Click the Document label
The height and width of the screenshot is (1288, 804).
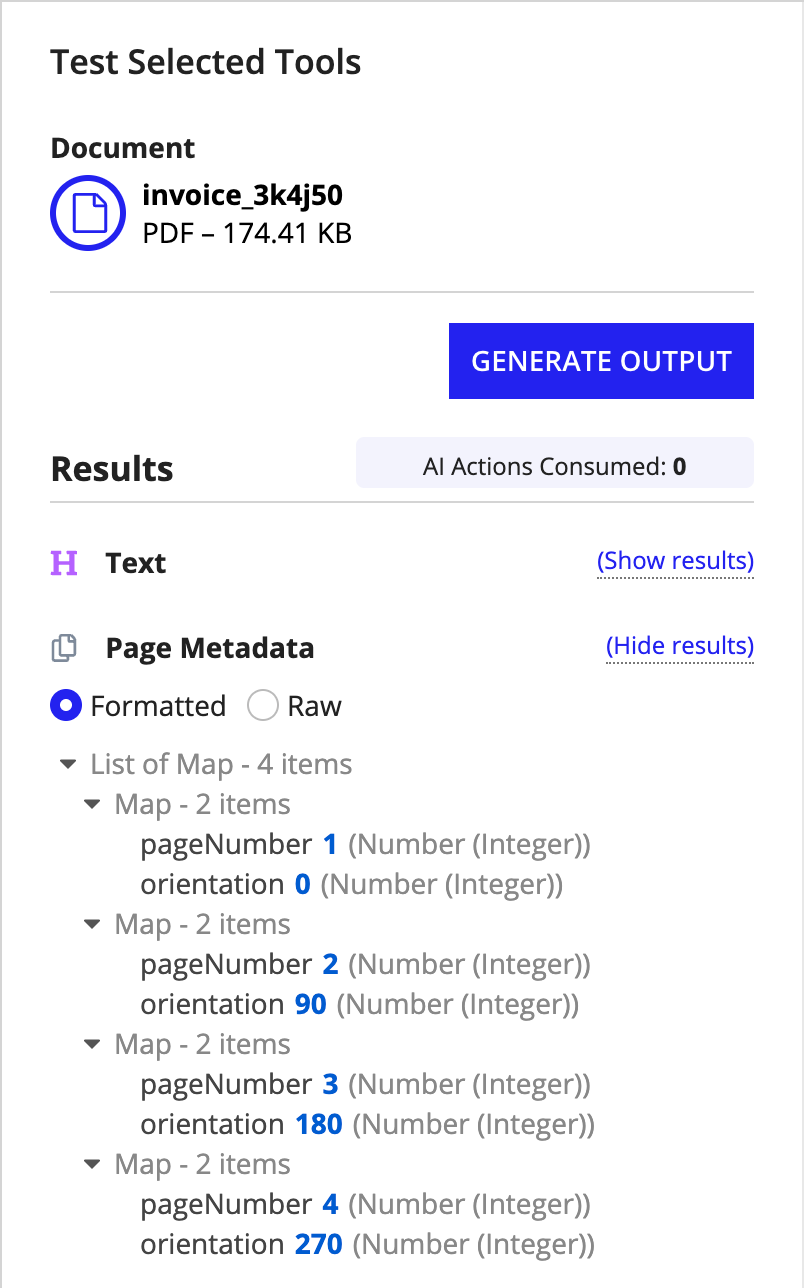point(123,148)
